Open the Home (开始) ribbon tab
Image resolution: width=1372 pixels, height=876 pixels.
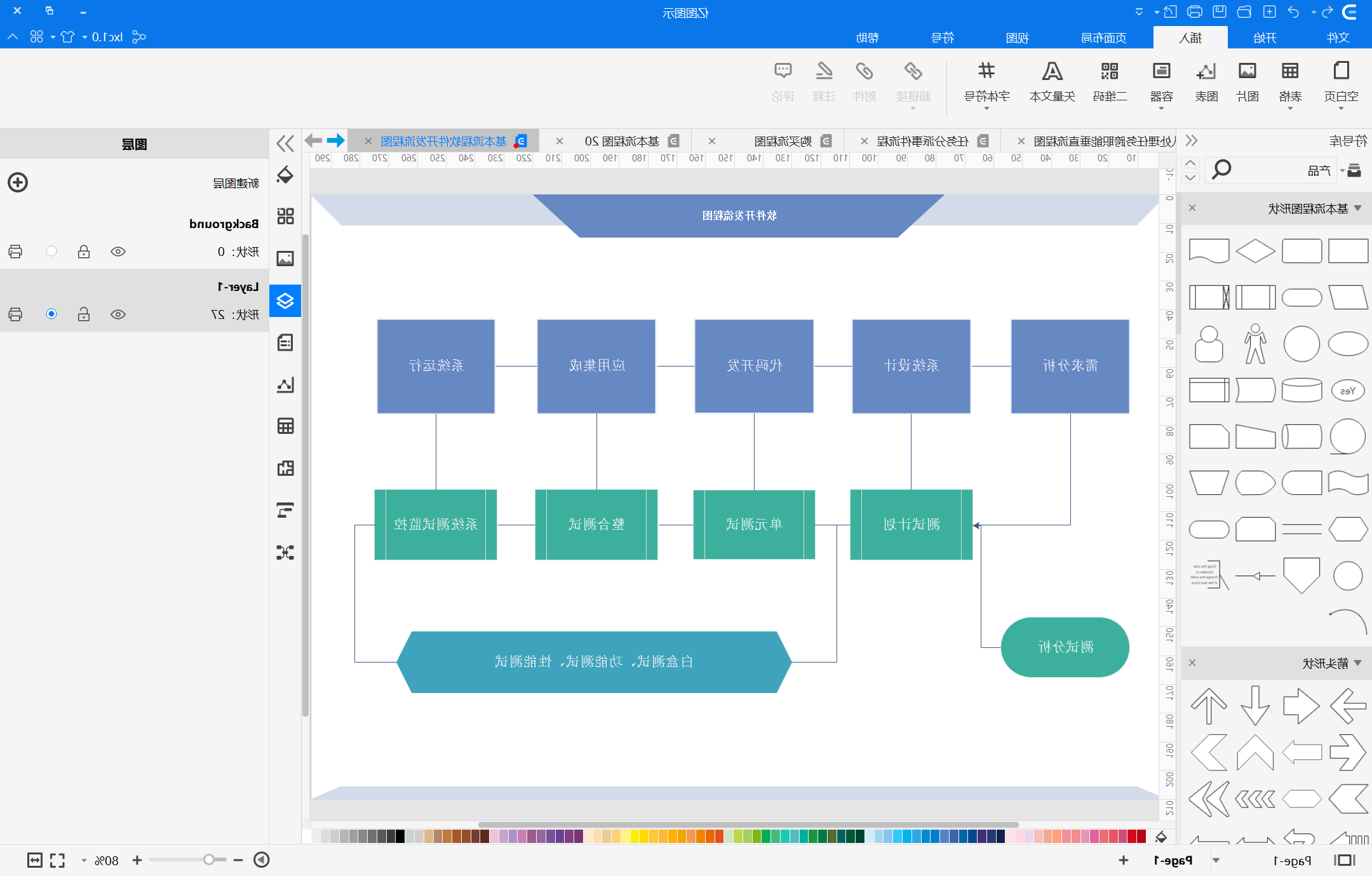pyautogui.click(x=1265, y=37)
